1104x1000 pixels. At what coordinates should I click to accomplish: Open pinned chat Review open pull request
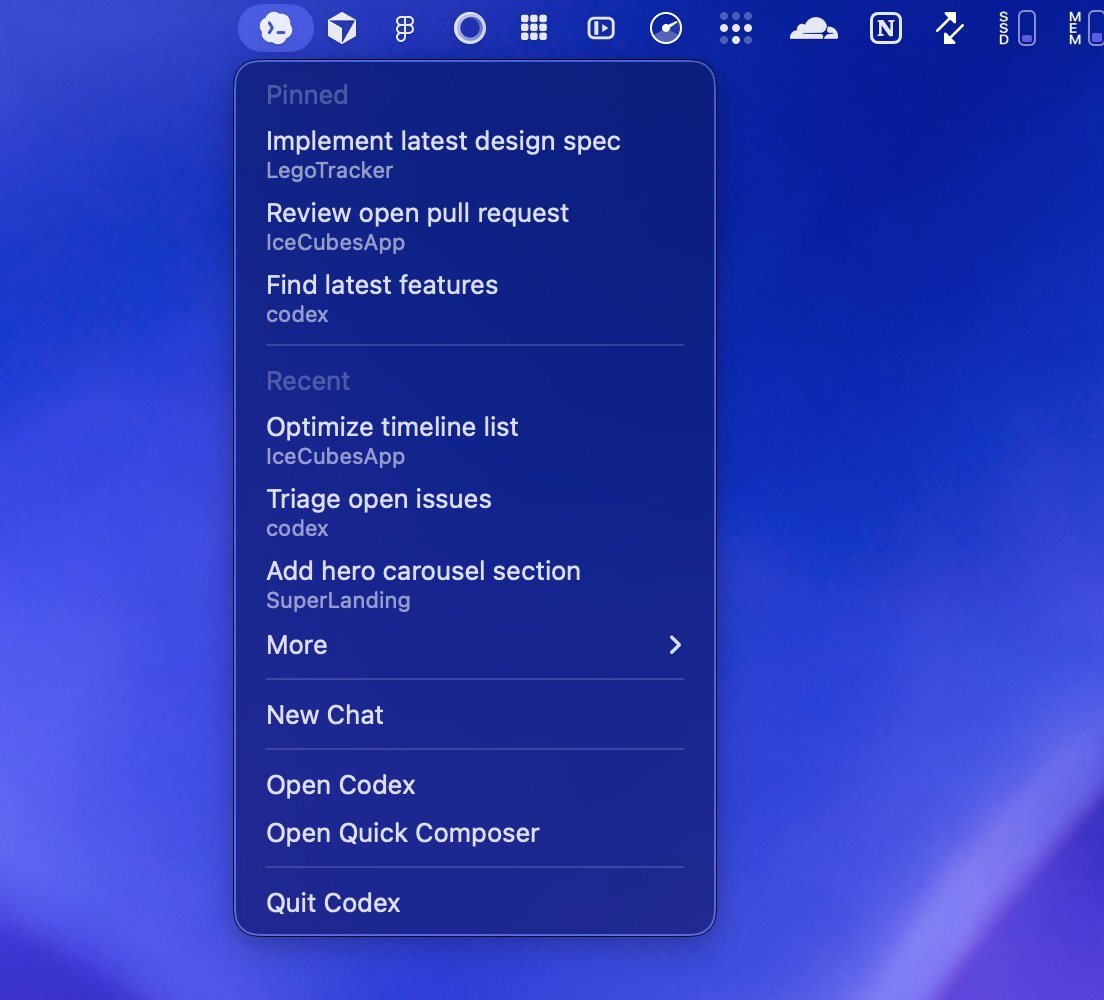tap(475, 226)
